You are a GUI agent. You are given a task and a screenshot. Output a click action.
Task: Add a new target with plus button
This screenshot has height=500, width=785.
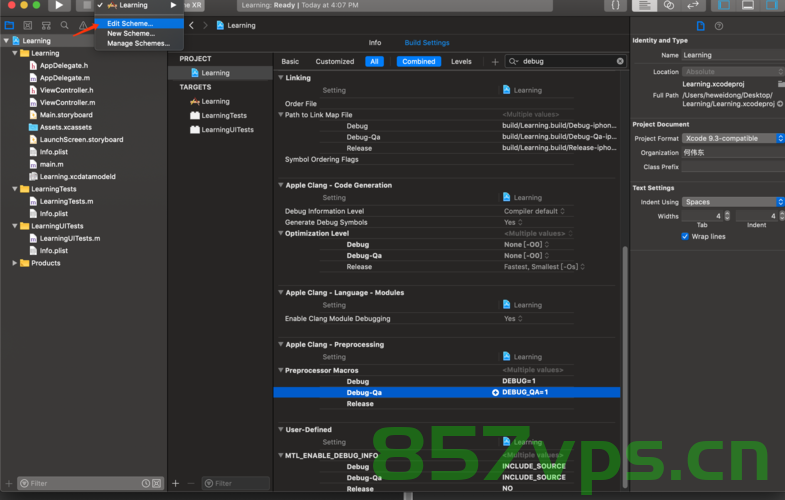click(x=175, y=483)
